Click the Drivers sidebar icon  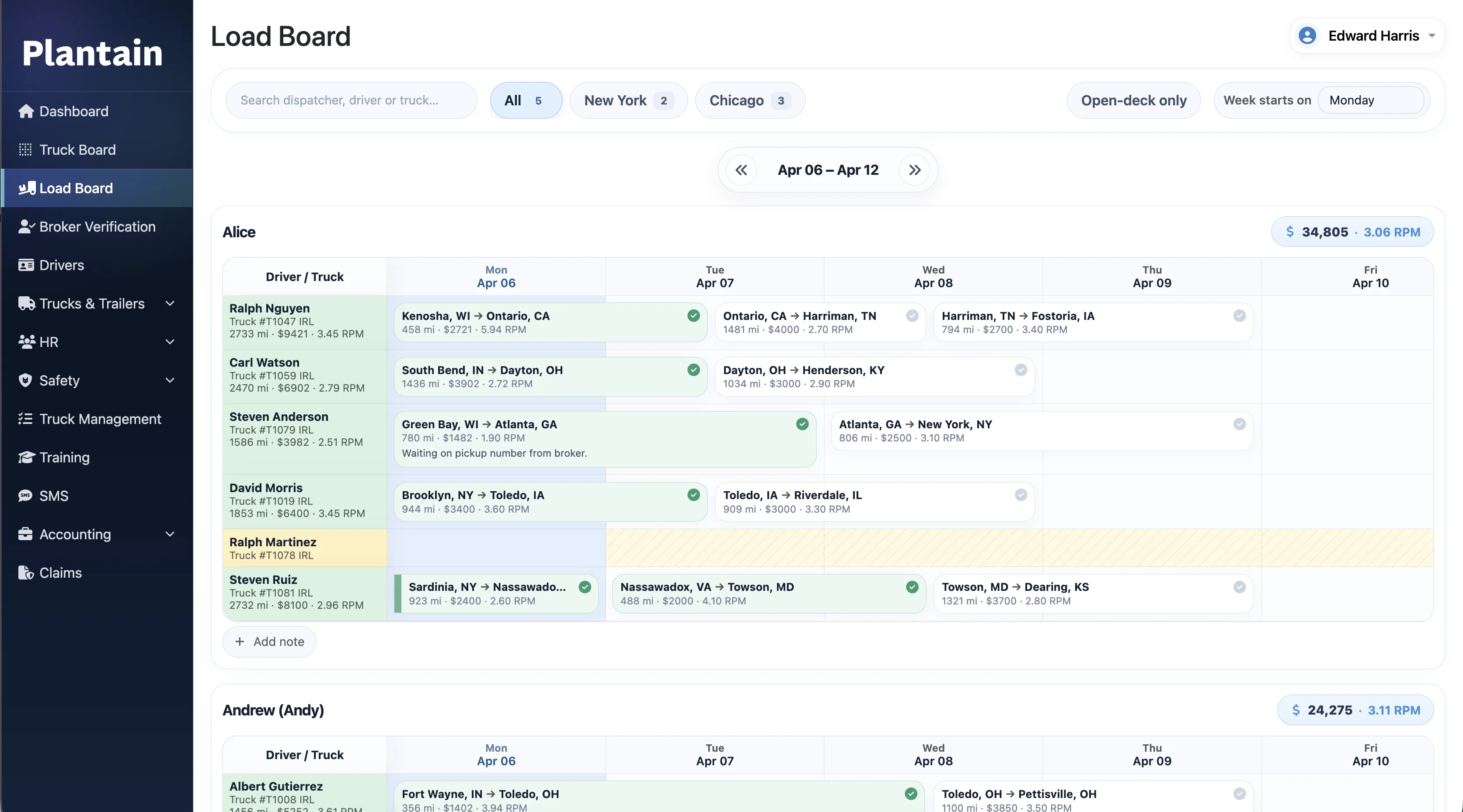(26, 264)
